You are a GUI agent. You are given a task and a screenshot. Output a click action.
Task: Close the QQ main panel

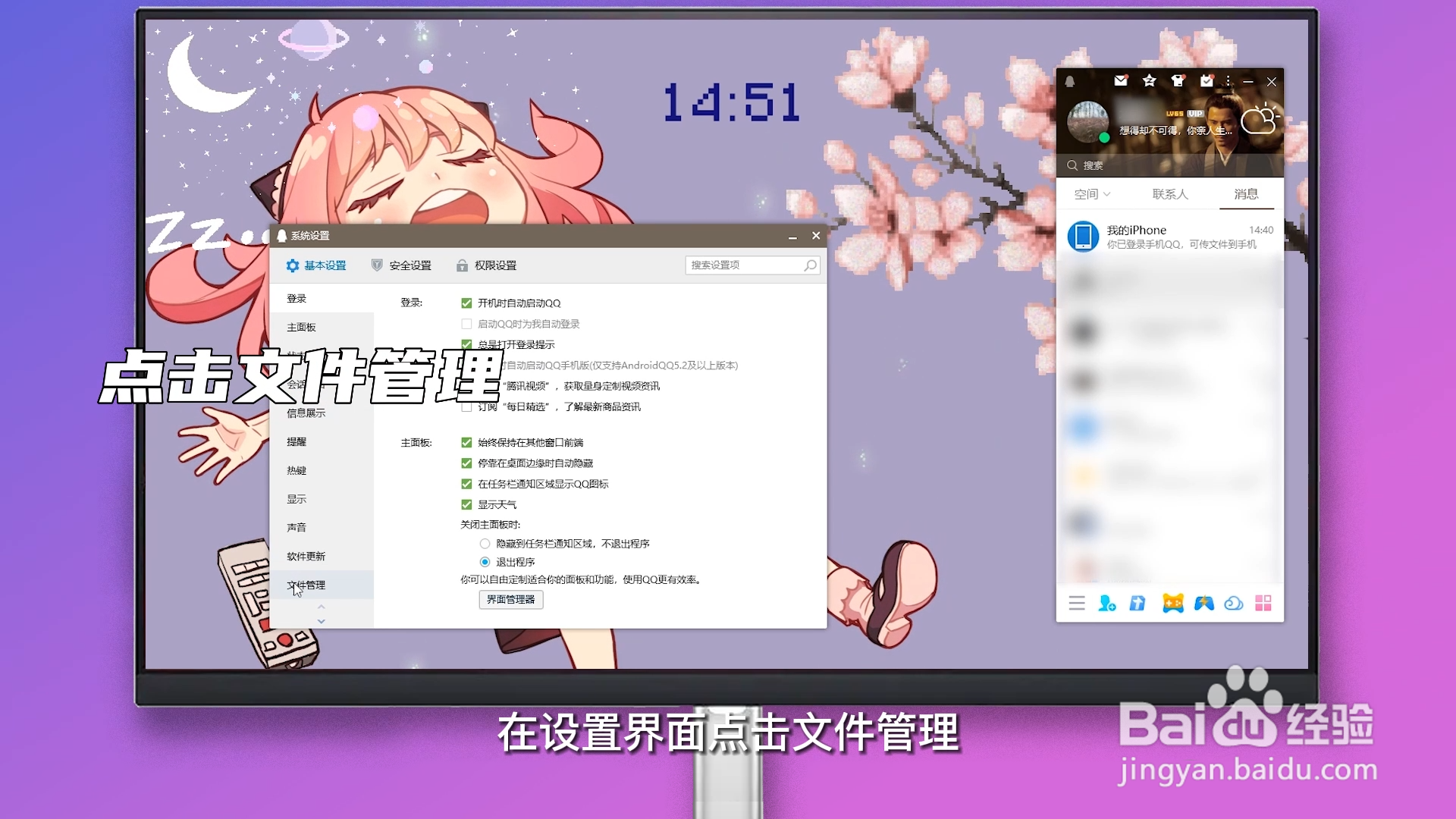click(1272, 82)
